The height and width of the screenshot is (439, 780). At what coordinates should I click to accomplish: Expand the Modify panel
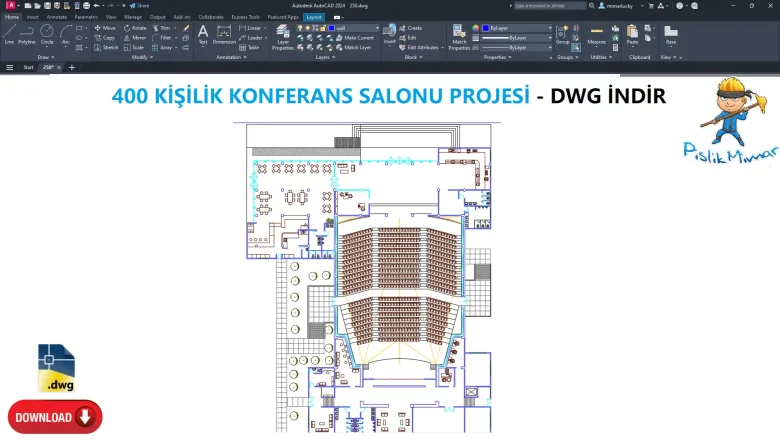pos(142,57)
